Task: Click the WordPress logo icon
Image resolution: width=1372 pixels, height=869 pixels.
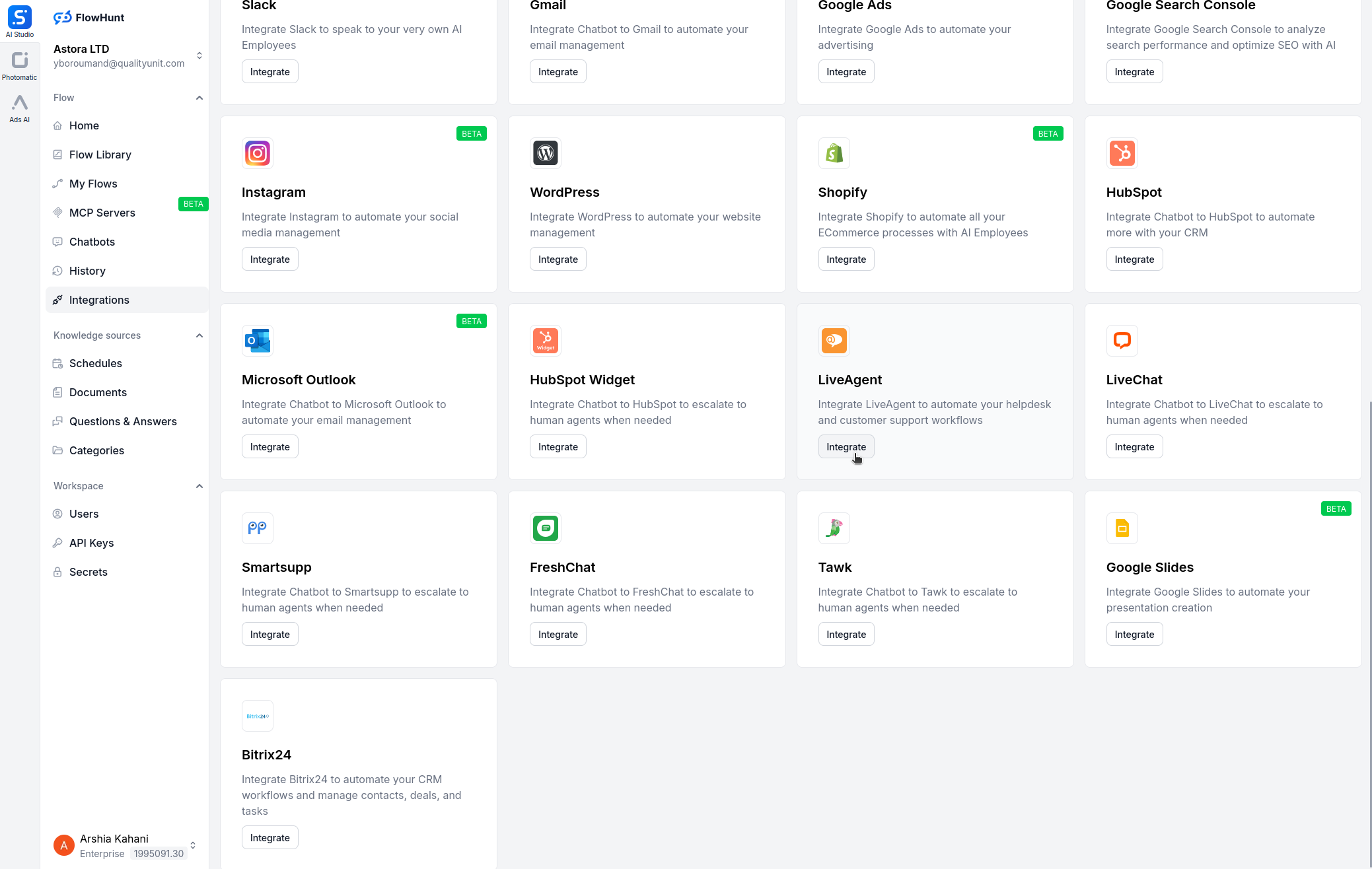Action: [546, 153]
